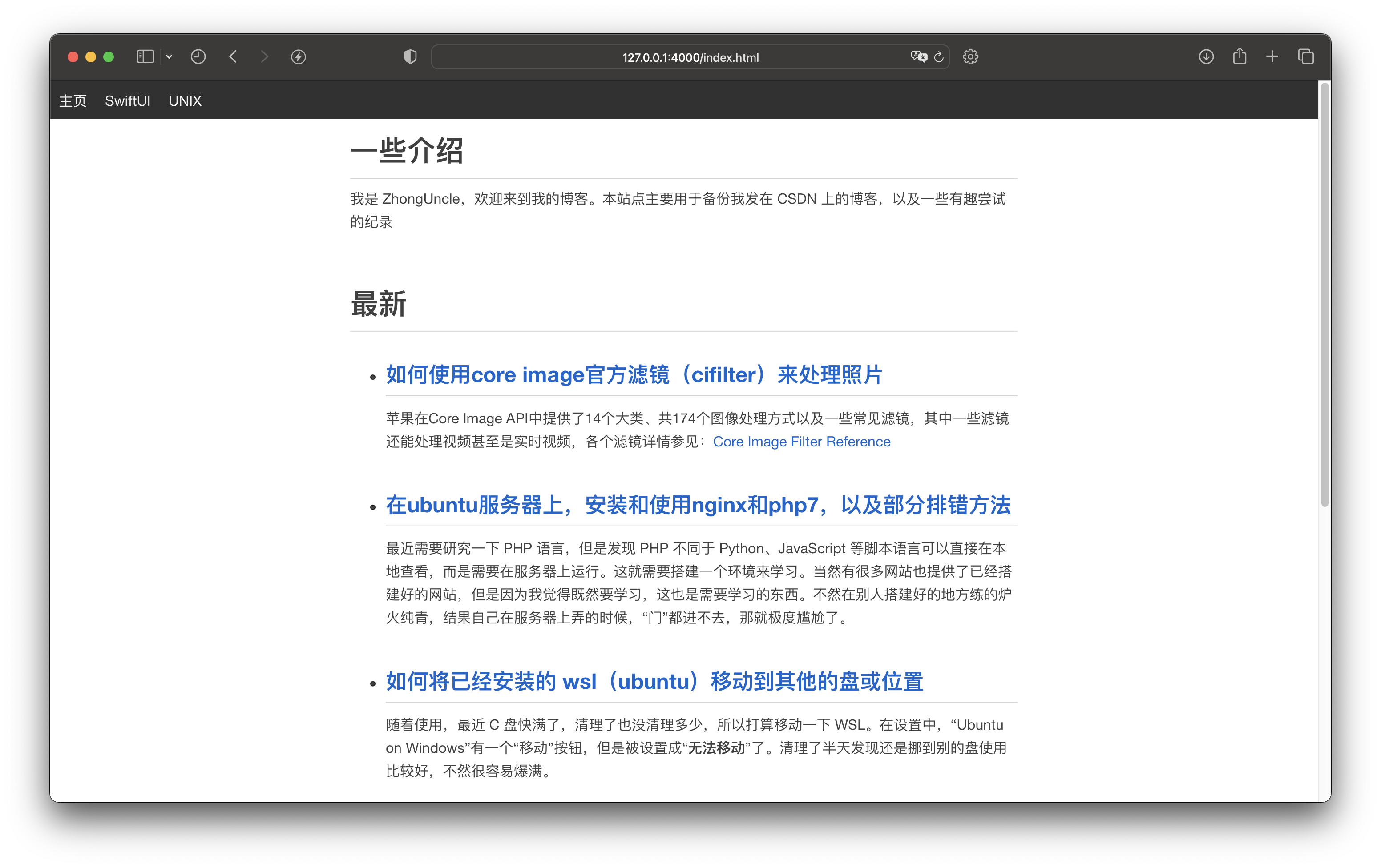Open the privacy report shield icon
1381x868 pixels.
point(410,57)
